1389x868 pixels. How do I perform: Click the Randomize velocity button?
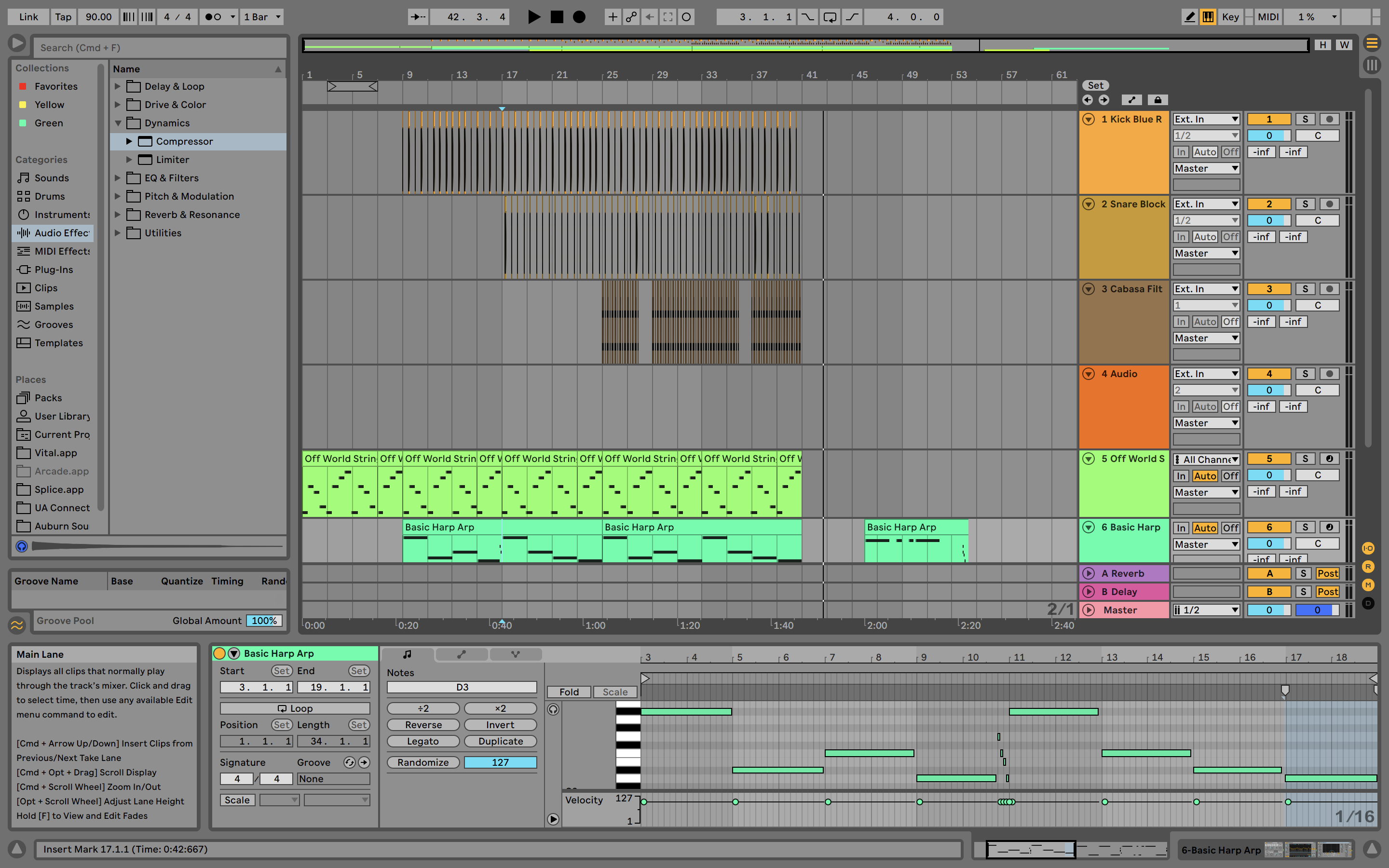pyautogui.click(x=423, y=762)
